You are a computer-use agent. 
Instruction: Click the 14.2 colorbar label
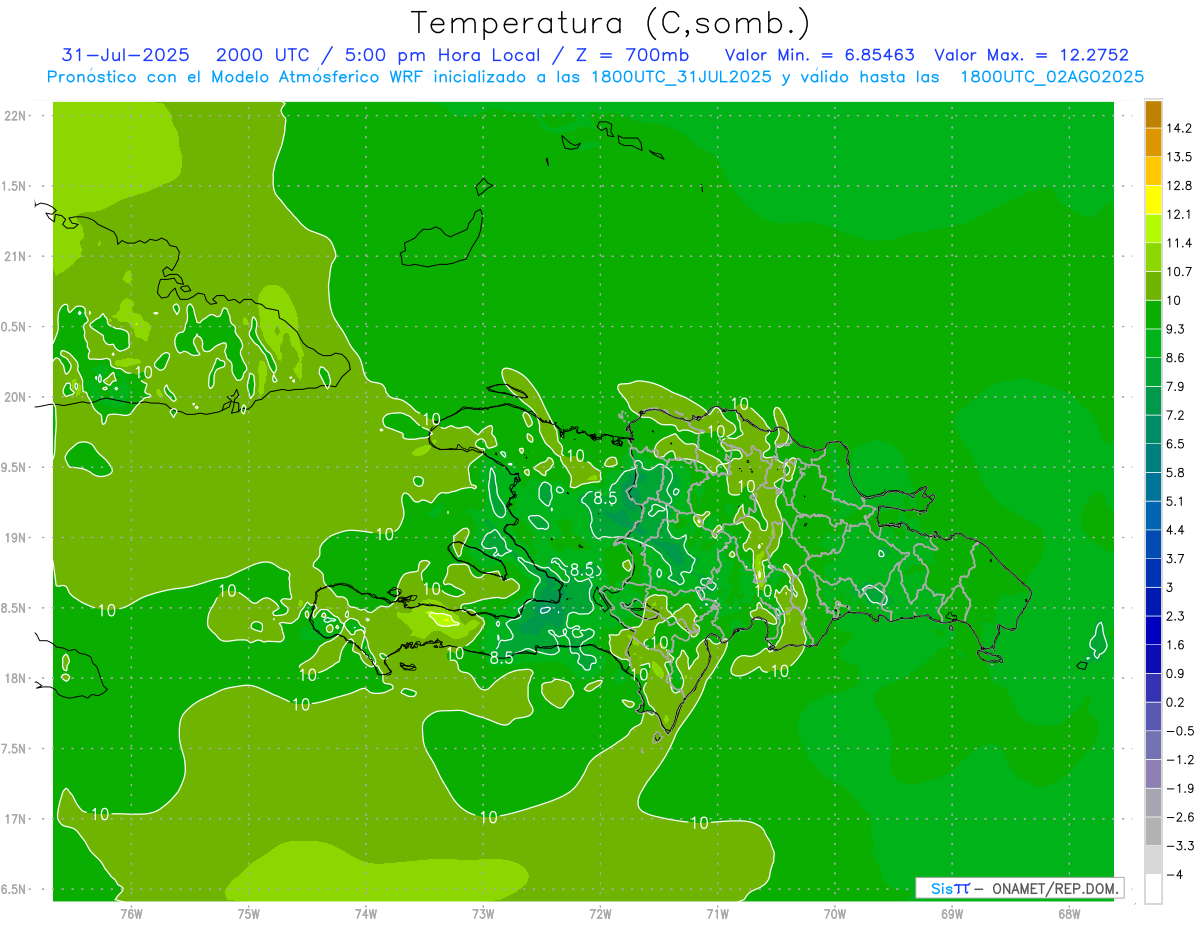1181,128
